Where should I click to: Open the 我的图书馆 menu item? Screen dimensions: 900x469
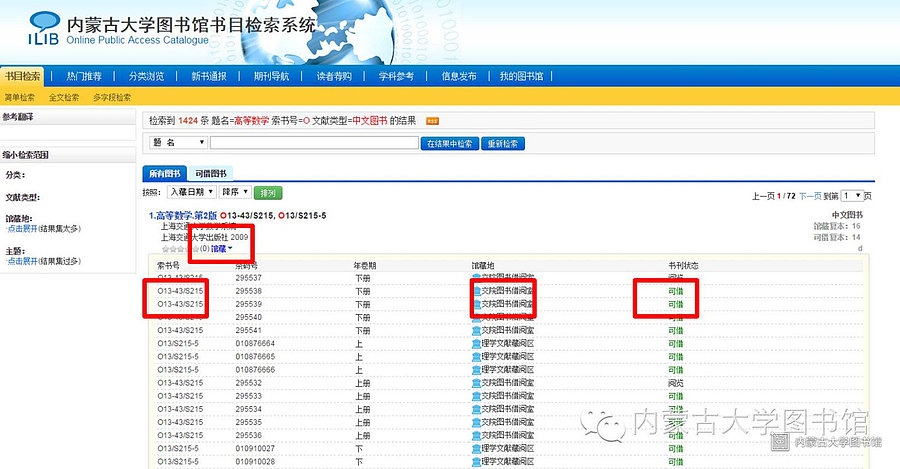(521, 76)
